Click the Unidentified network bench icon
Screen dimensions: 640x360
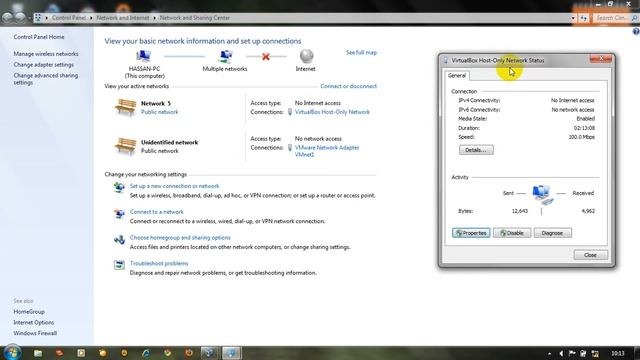pos(125,147)
